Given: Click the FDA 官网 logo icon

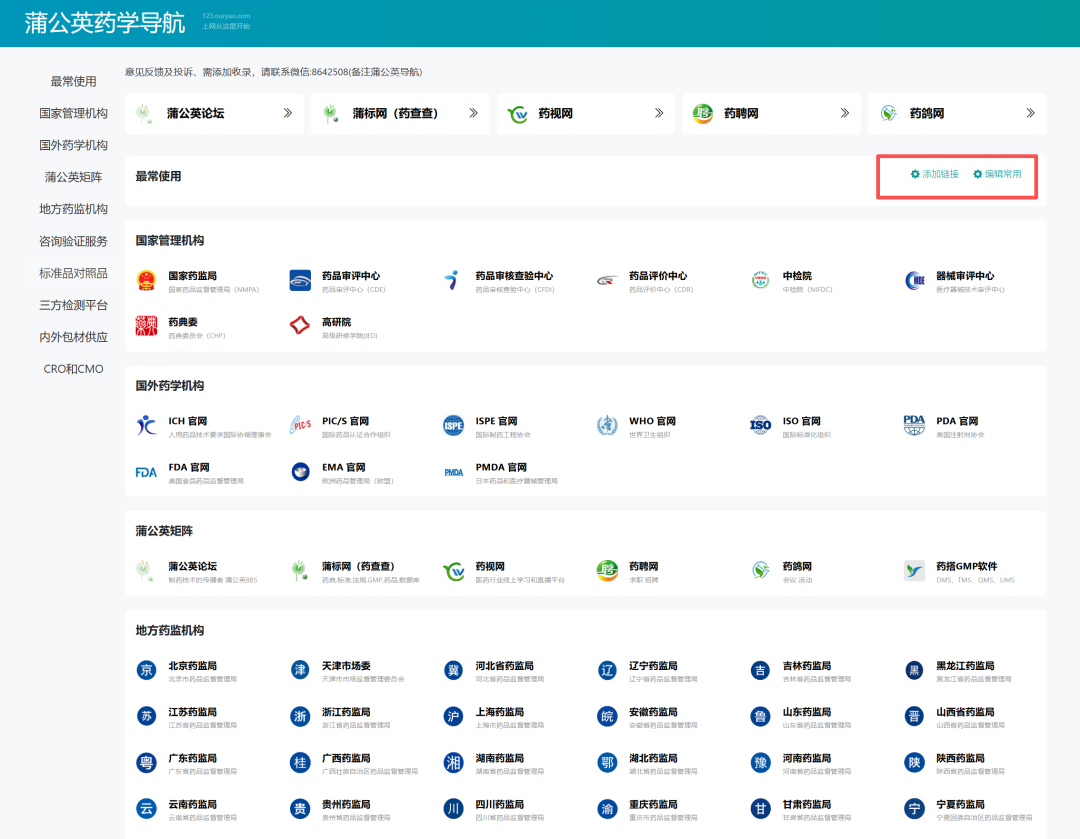Looking at the screenshot, I should (x=146, y=472).
